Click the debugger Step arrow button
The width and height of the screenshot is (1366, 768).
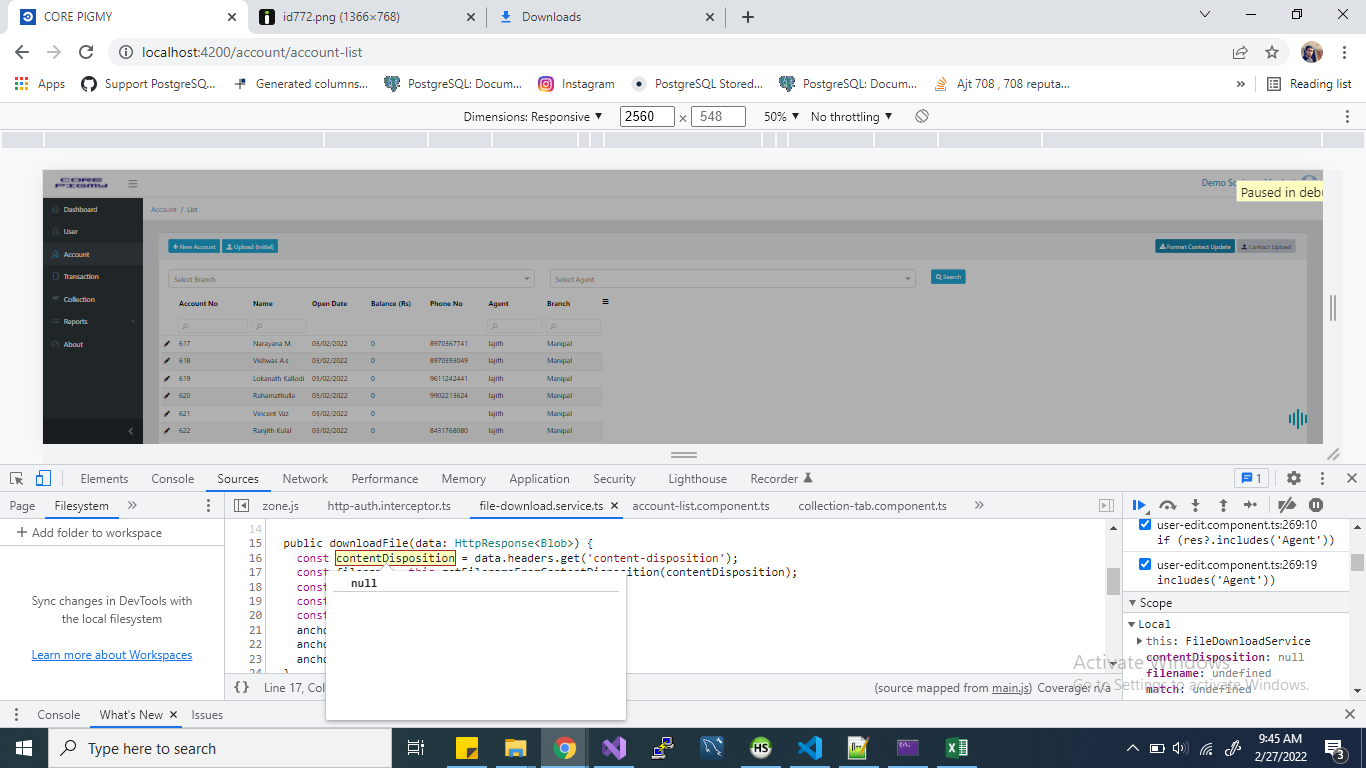1250,505
